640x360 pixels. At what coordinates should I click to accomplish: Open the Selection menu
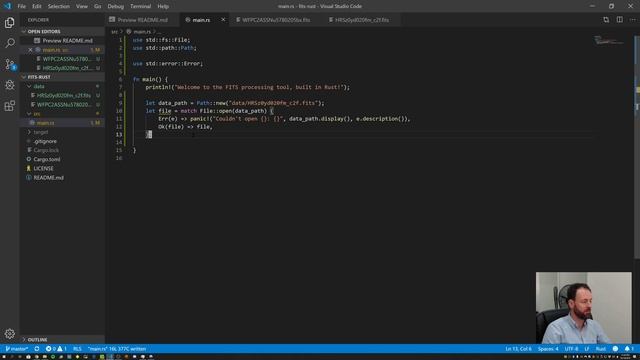pyautogui.click(x=59, y=6)
